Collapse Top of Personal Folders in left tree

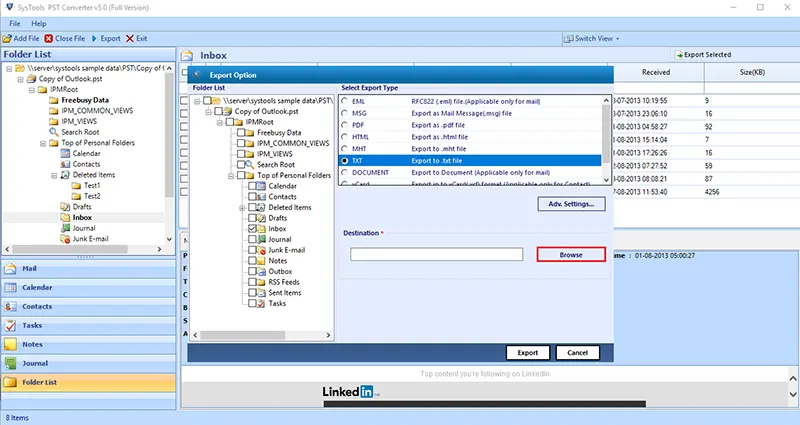pos(43,143)
